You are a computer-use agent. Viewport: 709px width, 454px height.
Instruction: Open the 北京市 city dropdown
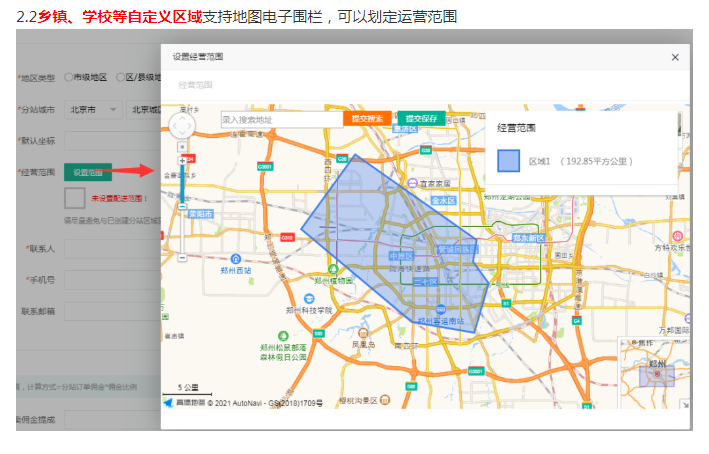click(93, 109)
